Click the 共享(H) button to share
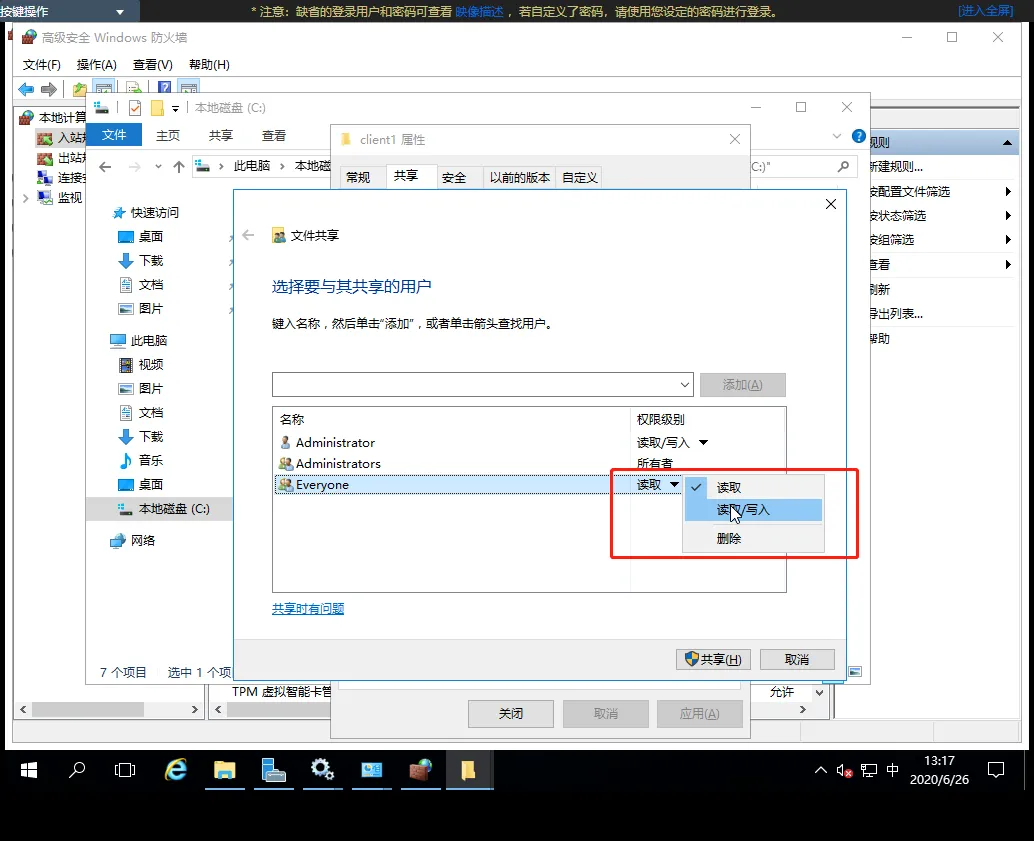Viewport: 1034px width, 841px height. point(713,659)
